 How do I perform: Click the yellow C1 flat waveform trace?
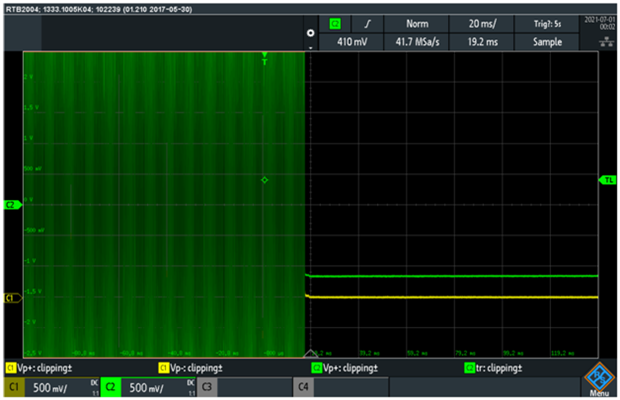coord(452,297)
